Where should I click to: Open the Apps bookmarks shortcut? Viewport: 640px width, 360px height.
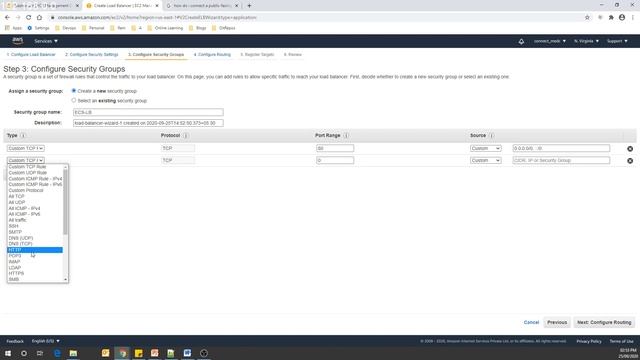click(13, 28)
